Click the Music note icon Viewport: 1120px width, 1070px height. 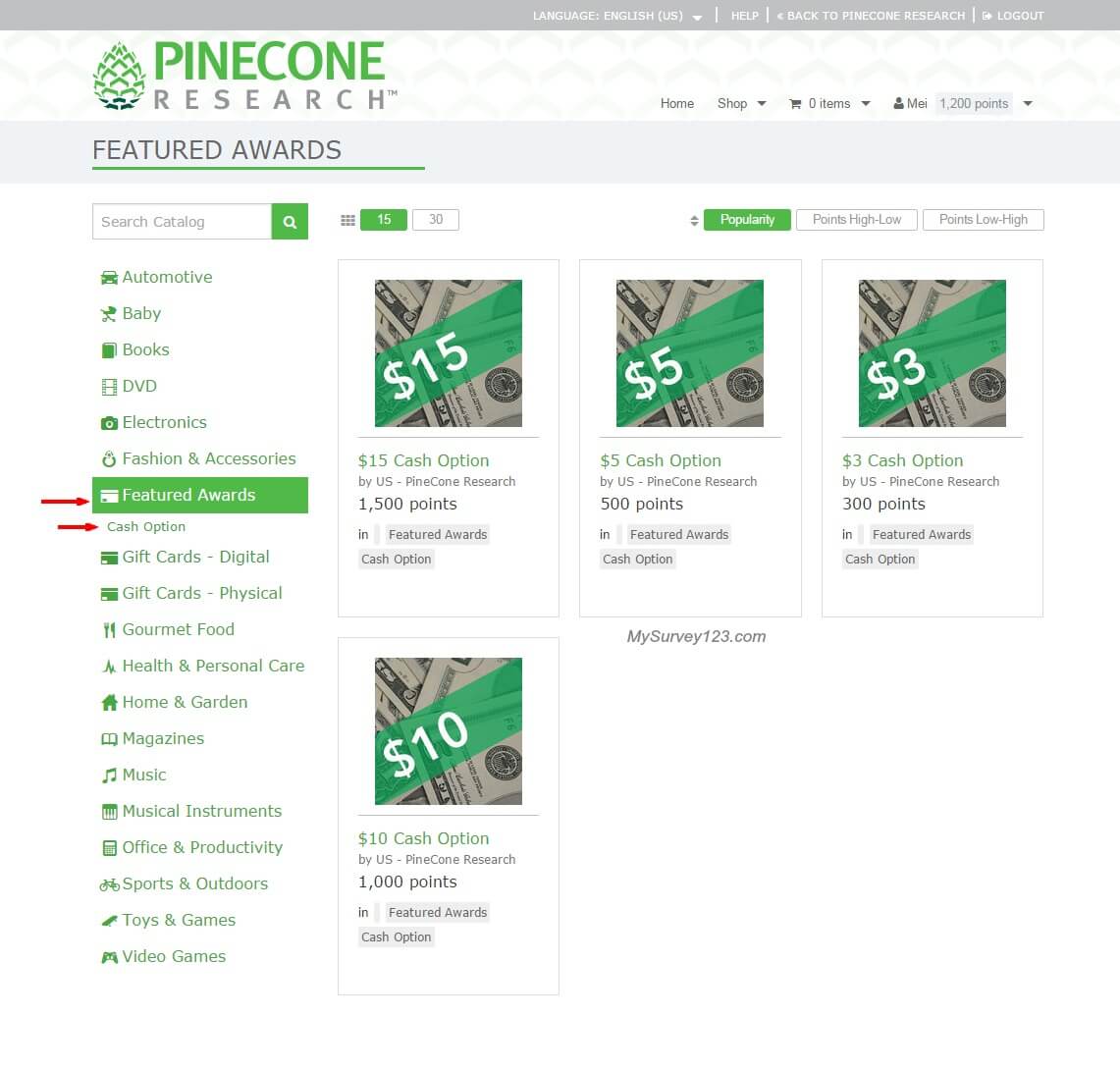point(109,776)
